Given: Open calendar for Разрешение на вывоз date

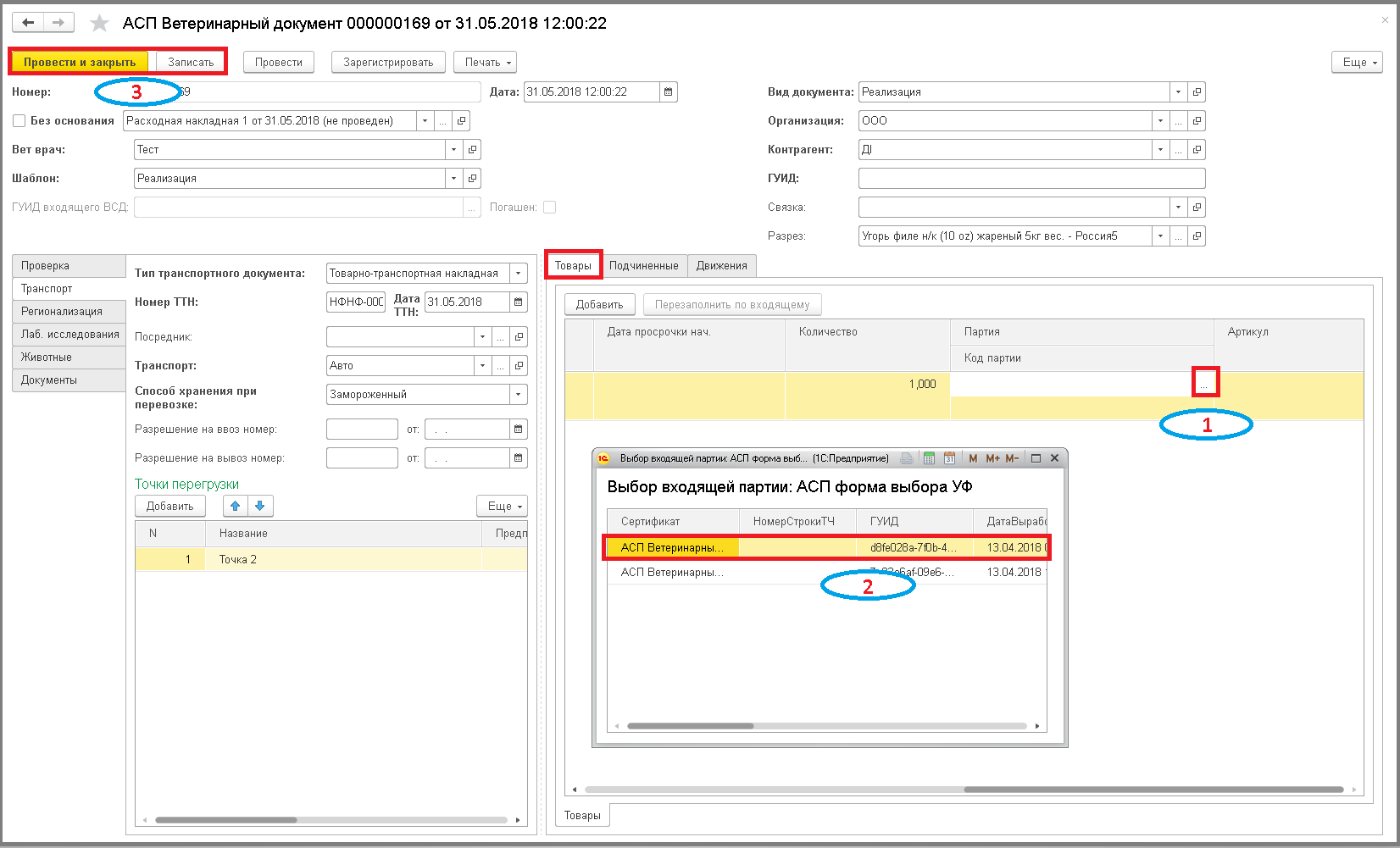Looking at the screenshot, I should [519, 457].
